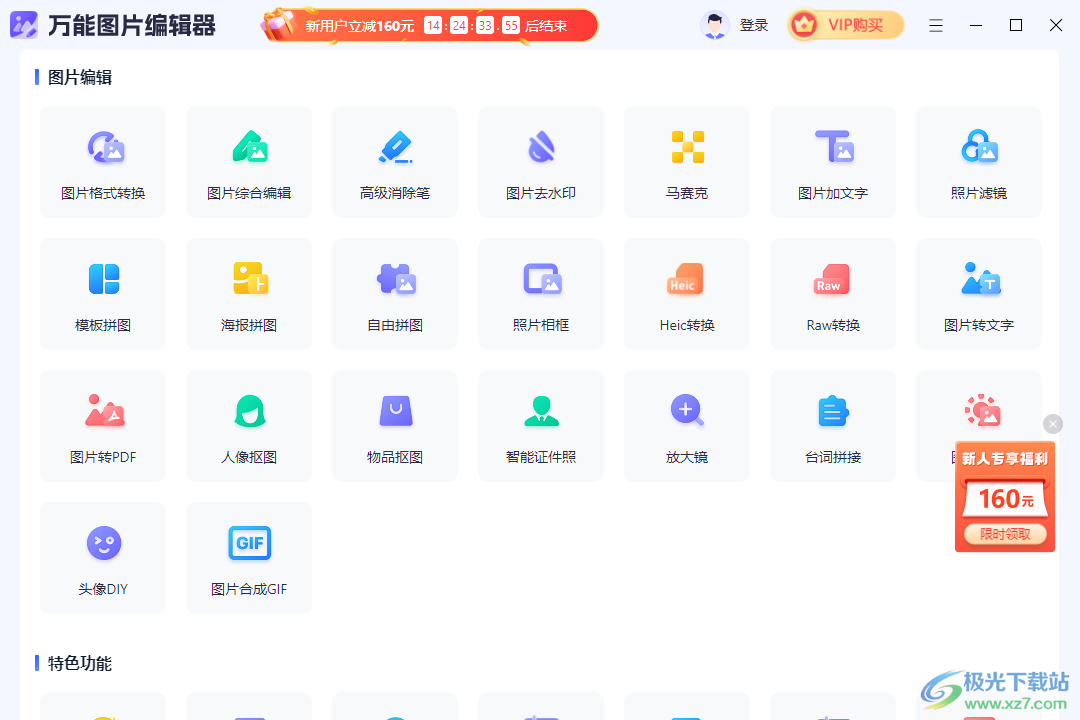1080x720 pixels.
Task: Start Raw转换 converter
Action: click(x=833, y=294)
